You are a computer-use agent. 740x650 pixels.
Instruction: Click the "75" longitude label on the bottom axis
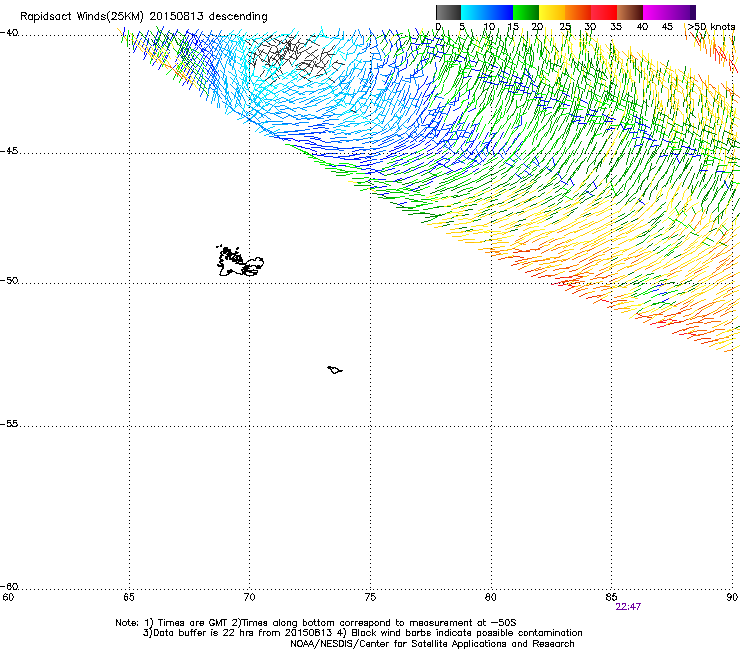pos(370,598)
